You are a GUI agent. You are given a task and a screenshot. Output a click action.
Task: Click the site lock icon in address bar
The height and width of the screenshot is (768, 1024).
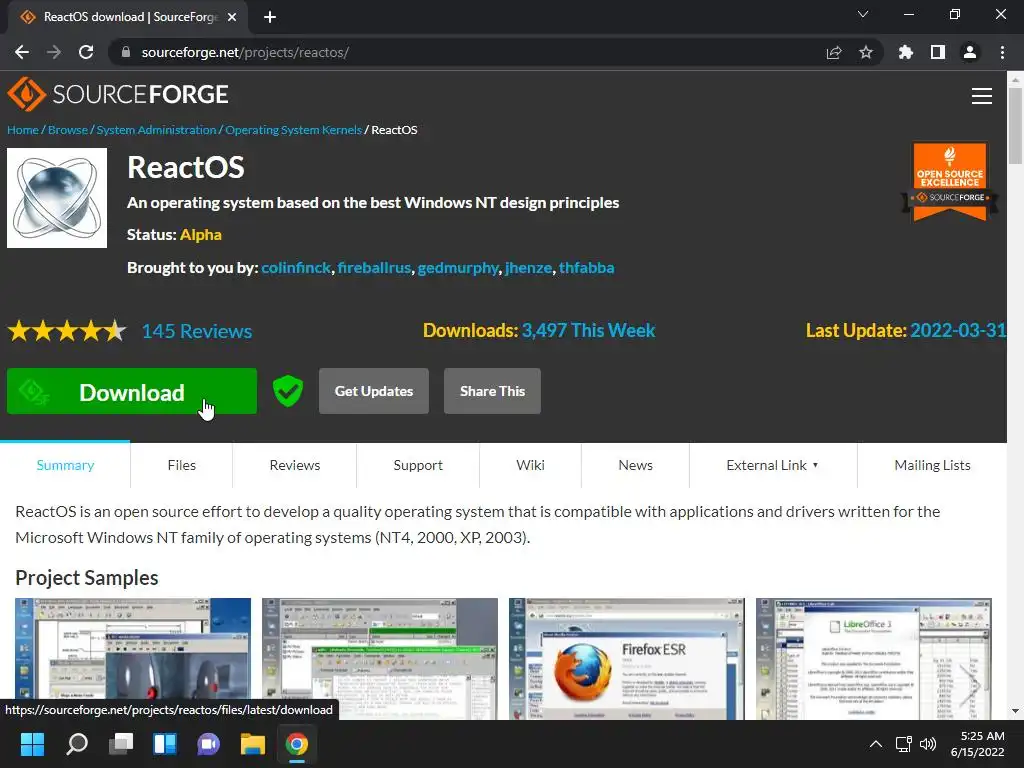(126, 52)
